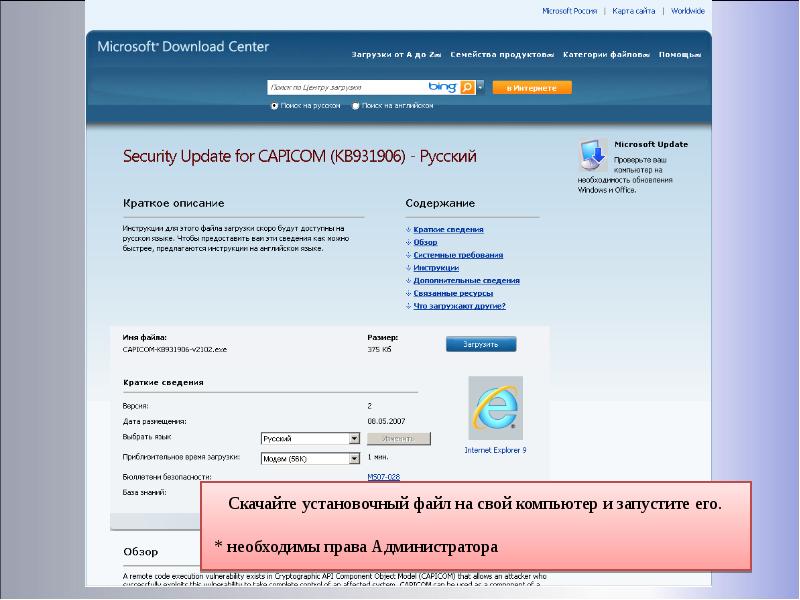Select 'Поиск на английском' radio button
Viewport: 800px width, 600px height.
click(x=356, y=105)
